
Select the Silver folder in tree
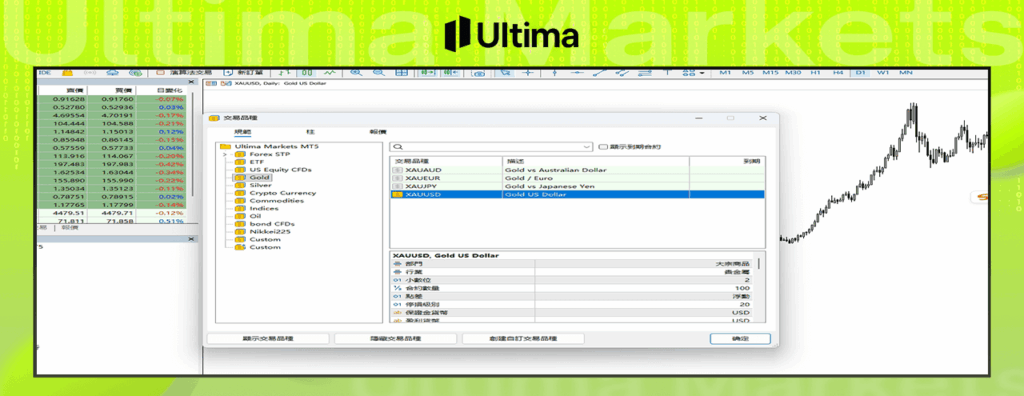click(261, 186)
